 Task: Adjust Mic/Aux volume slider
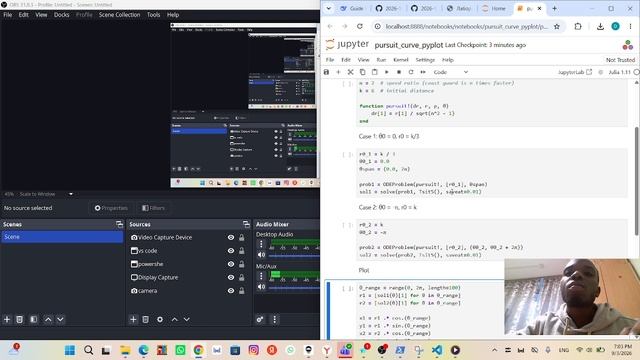(x=294, y=287)
